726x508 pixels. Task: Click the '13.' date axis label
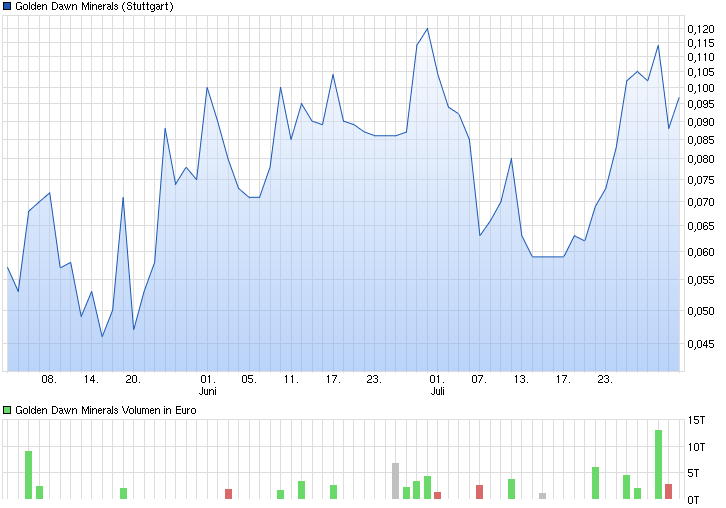[x=521, y=379]
